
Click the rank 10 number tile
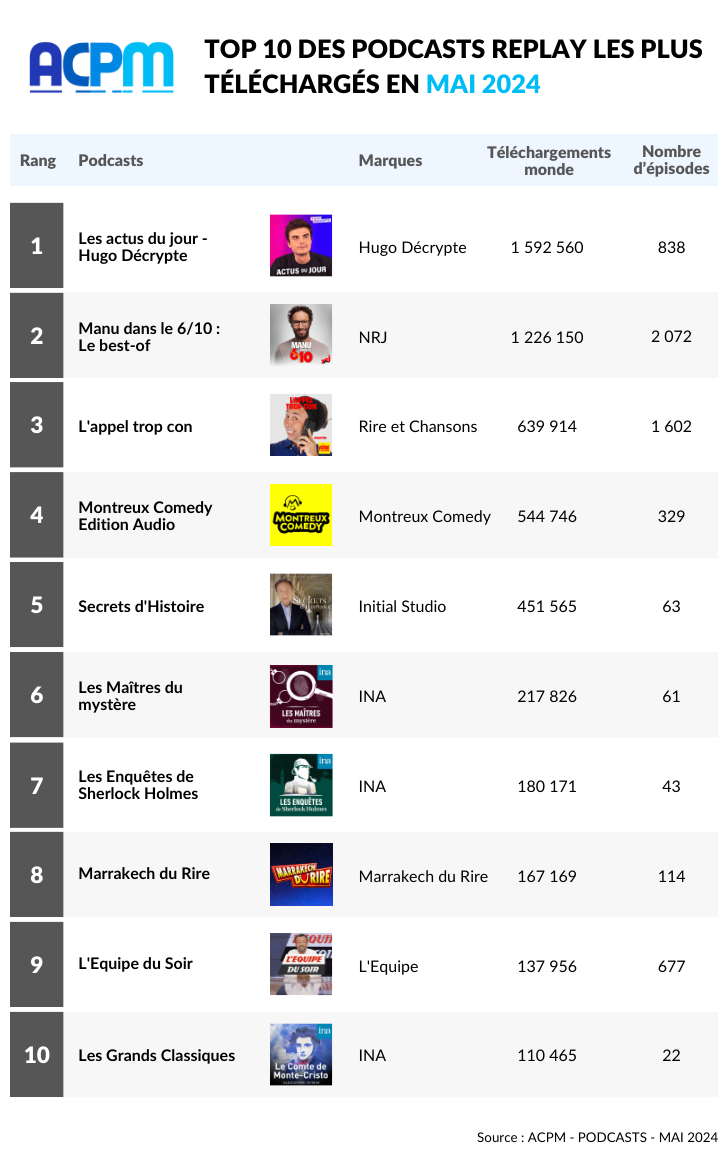[x=37, y=1055]
